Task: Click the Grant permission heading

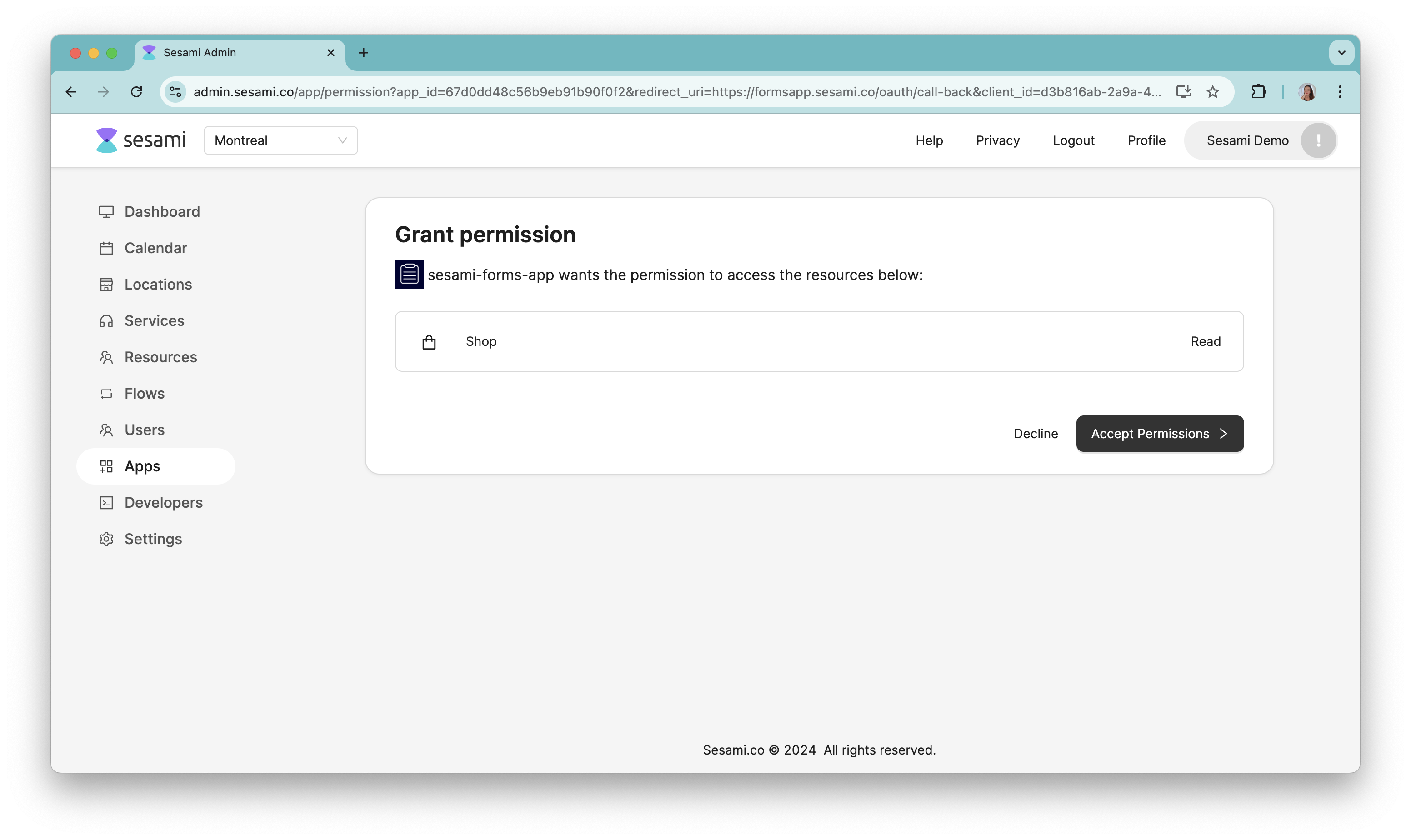Action: click(485, 235)
